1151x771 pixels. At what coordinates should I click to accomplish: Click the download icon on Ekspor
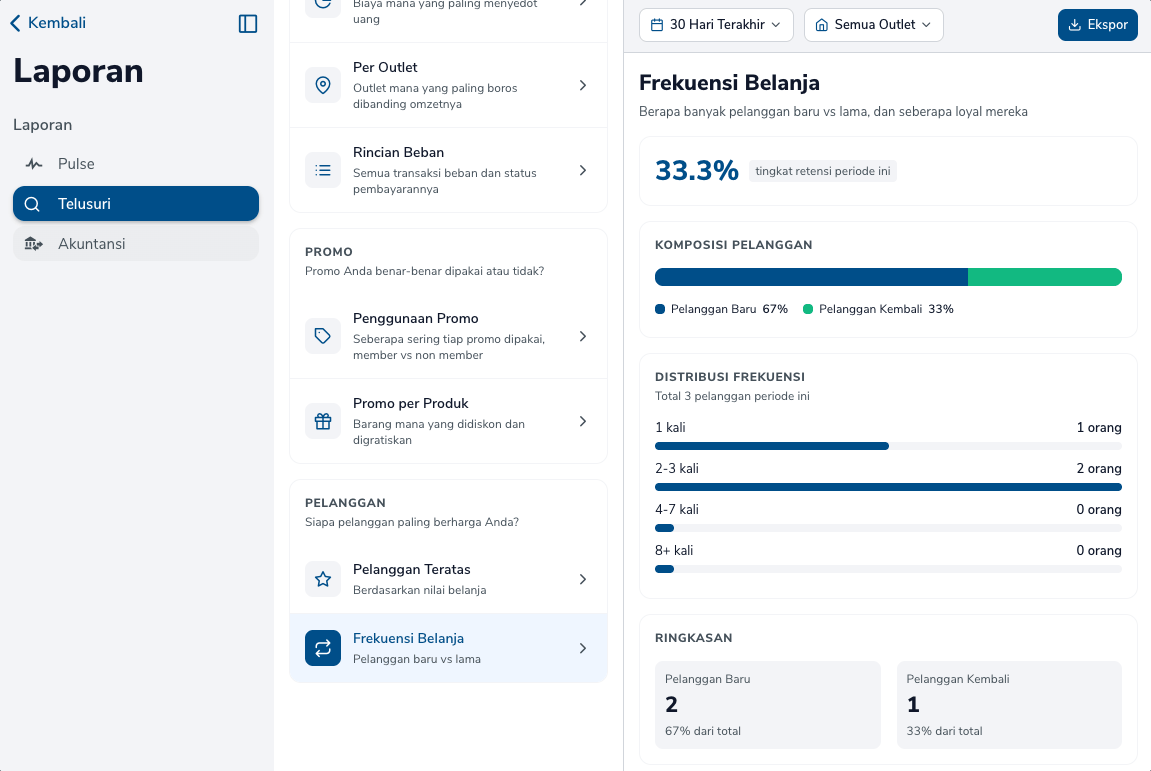1075,25
